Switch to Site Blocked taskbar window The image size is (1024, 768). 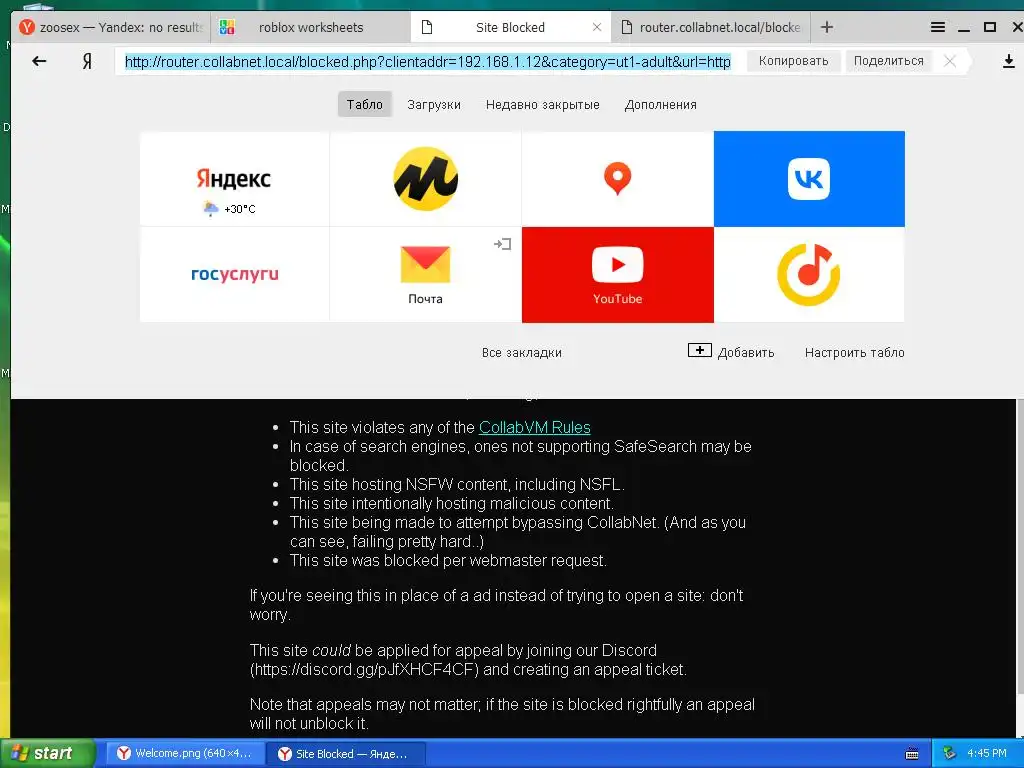[x=346, y=753]
